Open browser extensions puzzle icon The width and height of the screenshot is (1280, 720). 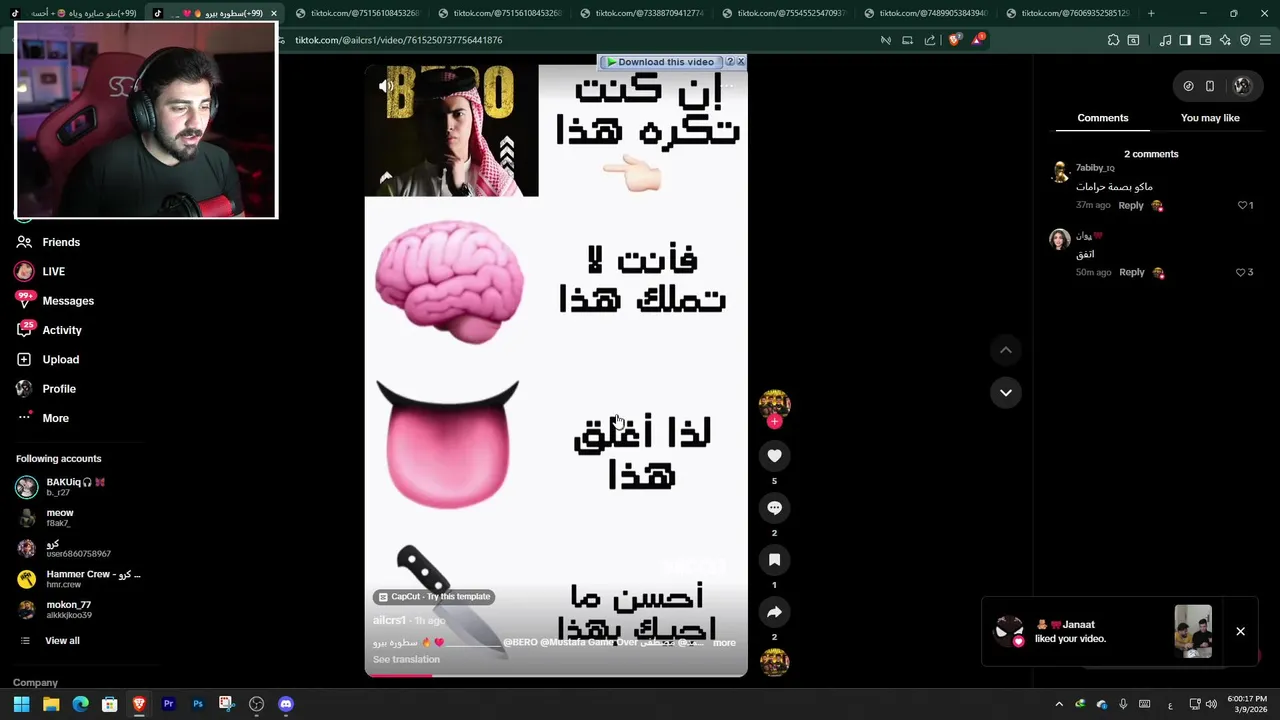(1113, 40)
